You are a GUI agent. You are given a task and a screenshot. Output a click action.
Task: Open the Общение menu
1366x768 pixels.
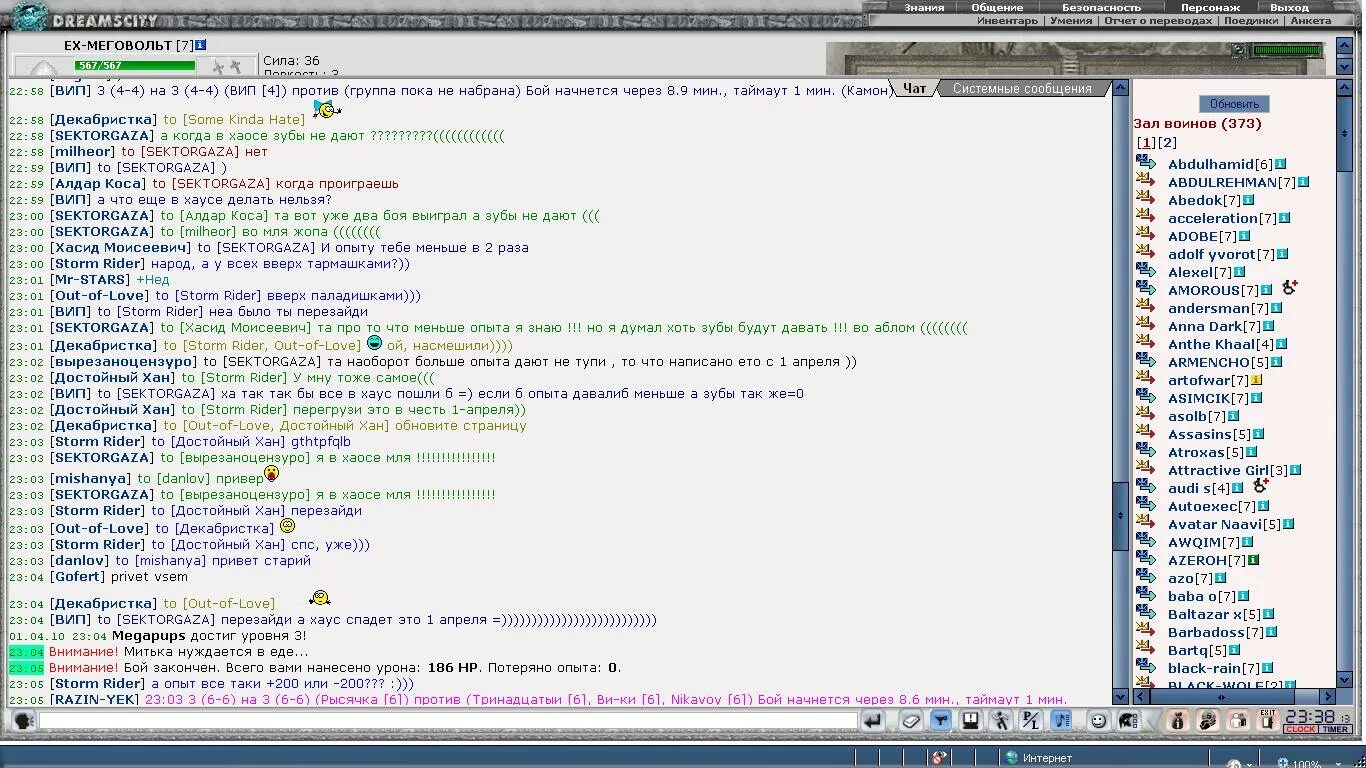click(x=997, y=7)
